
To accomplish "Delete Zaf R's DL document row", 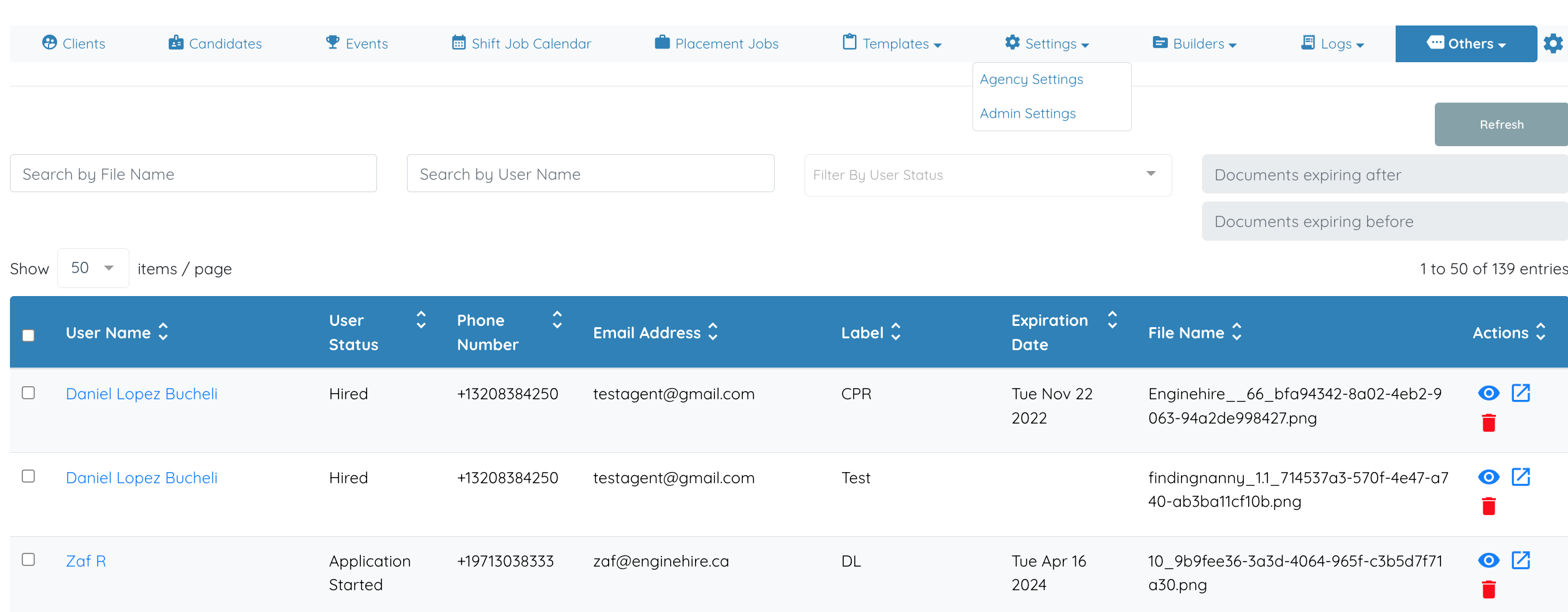I will click(x=1488, y=590).
